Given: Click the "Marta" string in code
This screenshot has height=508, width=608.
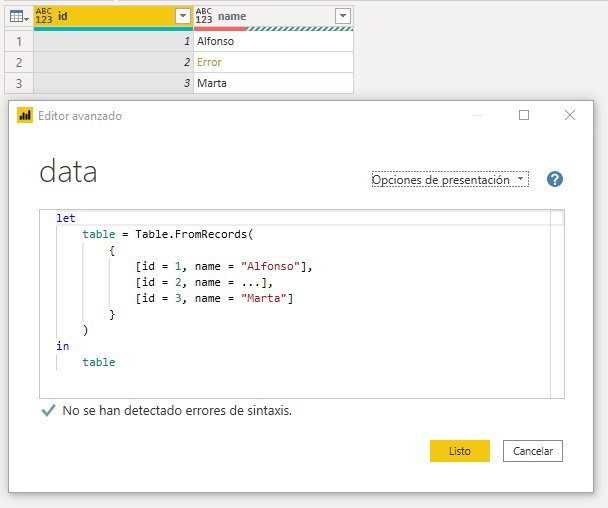Looking at the screenshot, I should point(264,298).
